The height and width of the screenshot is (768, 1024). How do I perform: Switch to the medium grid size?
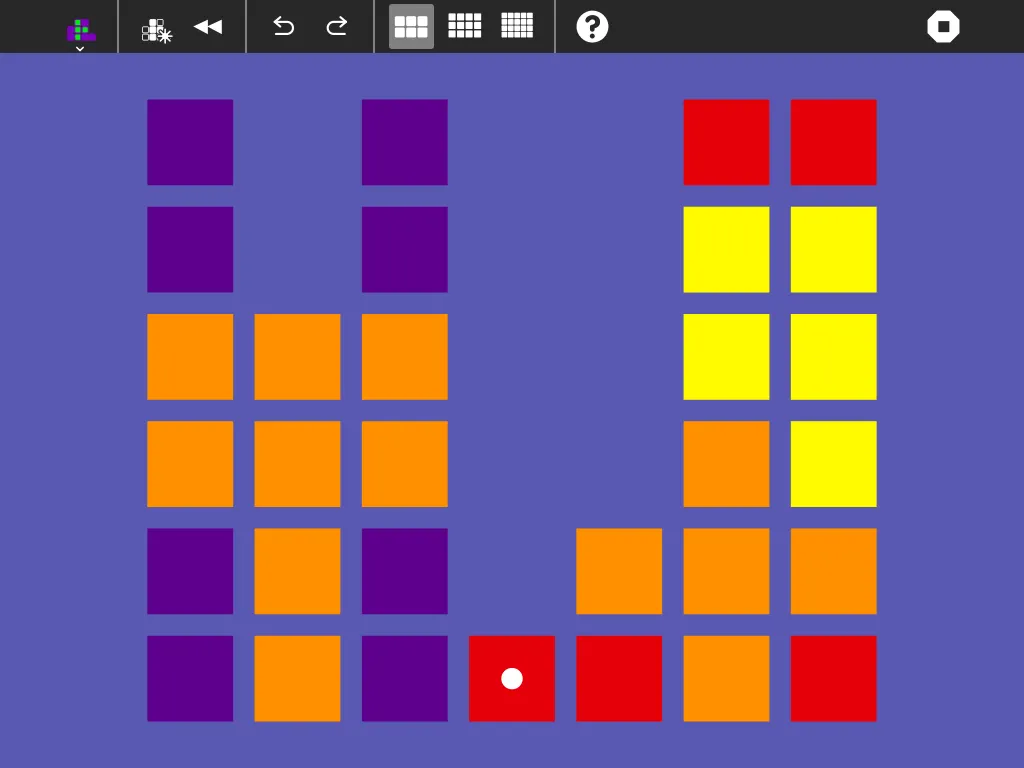[464, 26]
